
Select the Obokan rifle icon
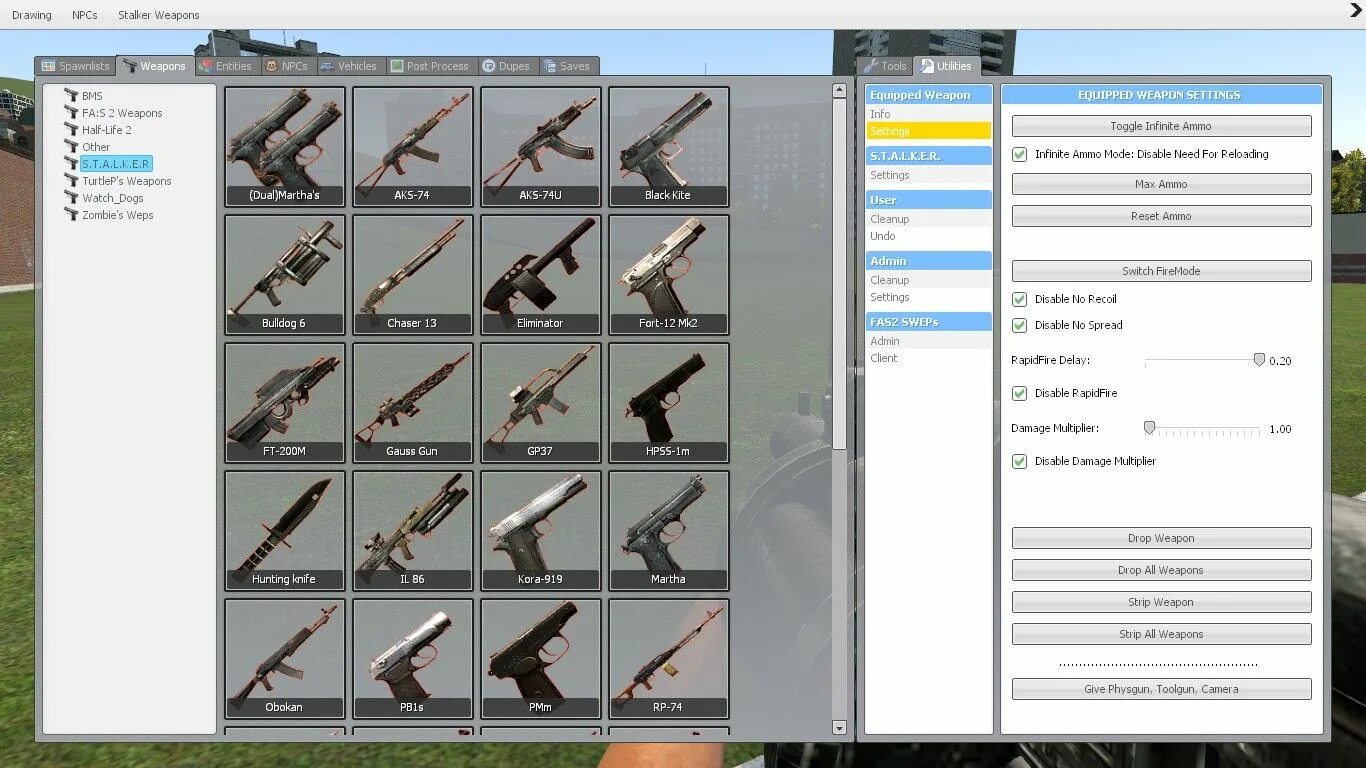click(285, 658)
